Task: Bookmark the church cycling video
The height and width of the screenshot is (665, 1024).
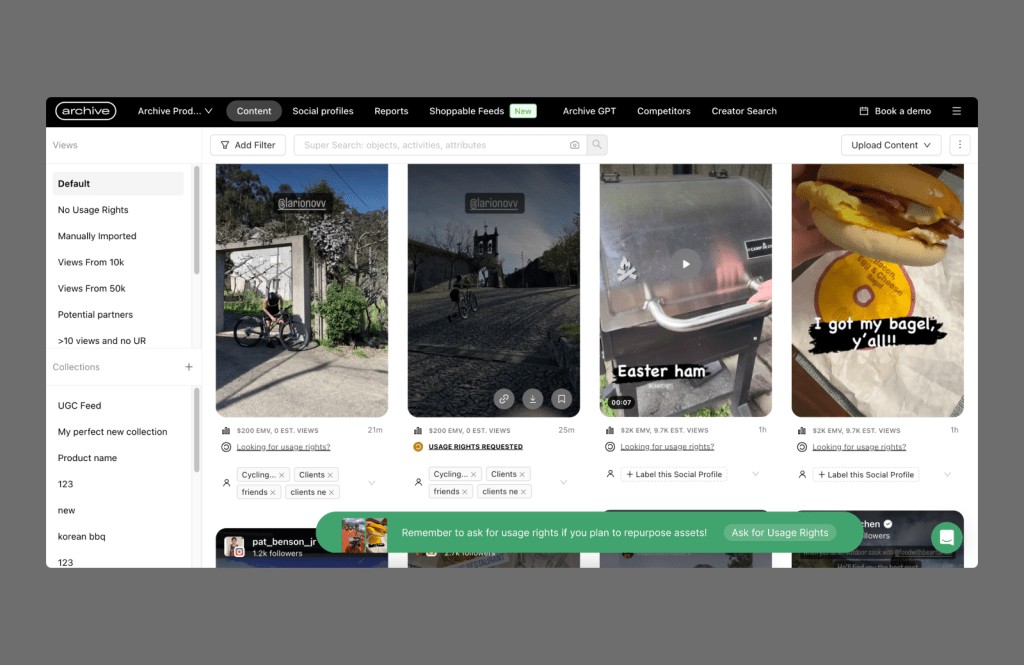Action: tap(562, 399)
